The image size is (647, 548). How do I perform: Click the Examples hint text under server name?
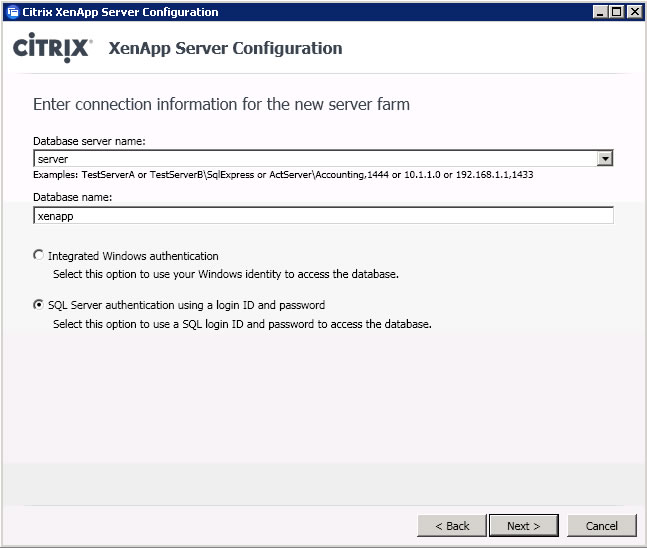coord(283,175)
